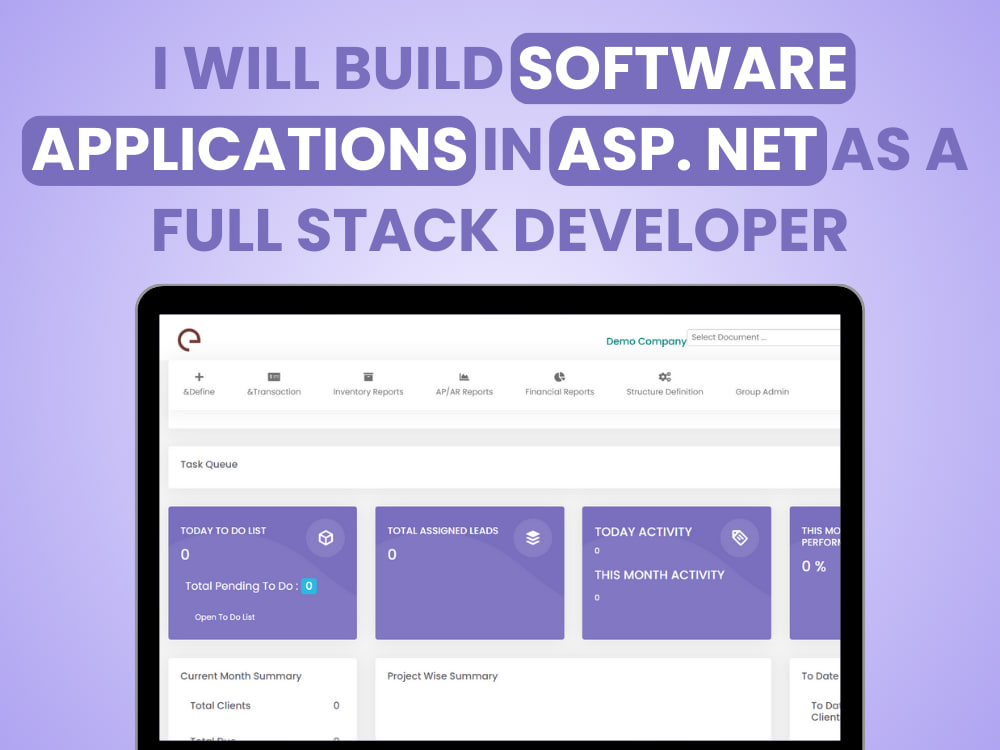1000x750 pixels.
Task: Click the gears icon above Structure Definition
Action: click(x=665, y=377)
